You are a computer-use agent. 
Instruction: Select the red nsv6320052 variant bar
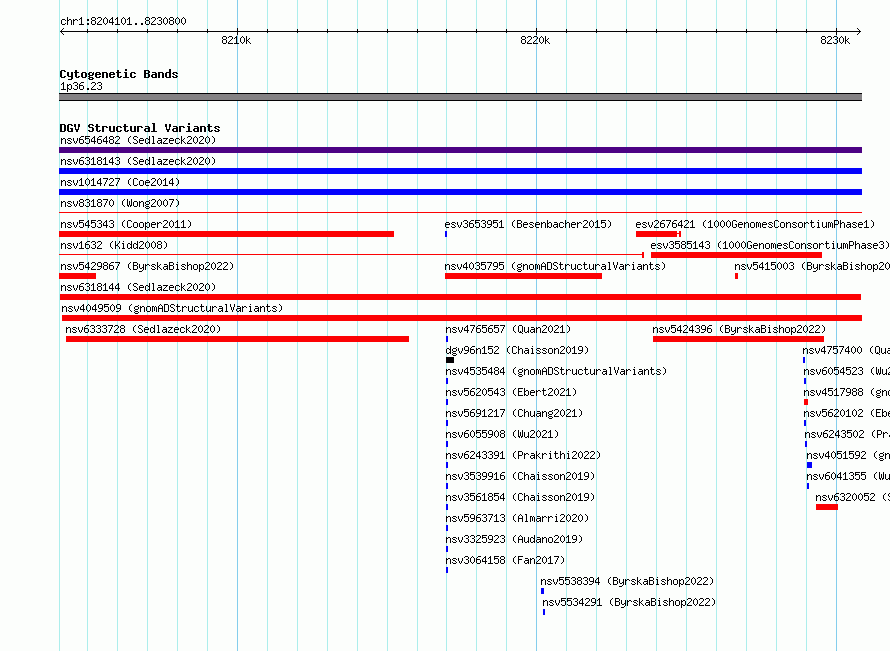click(x=827, y=507)
